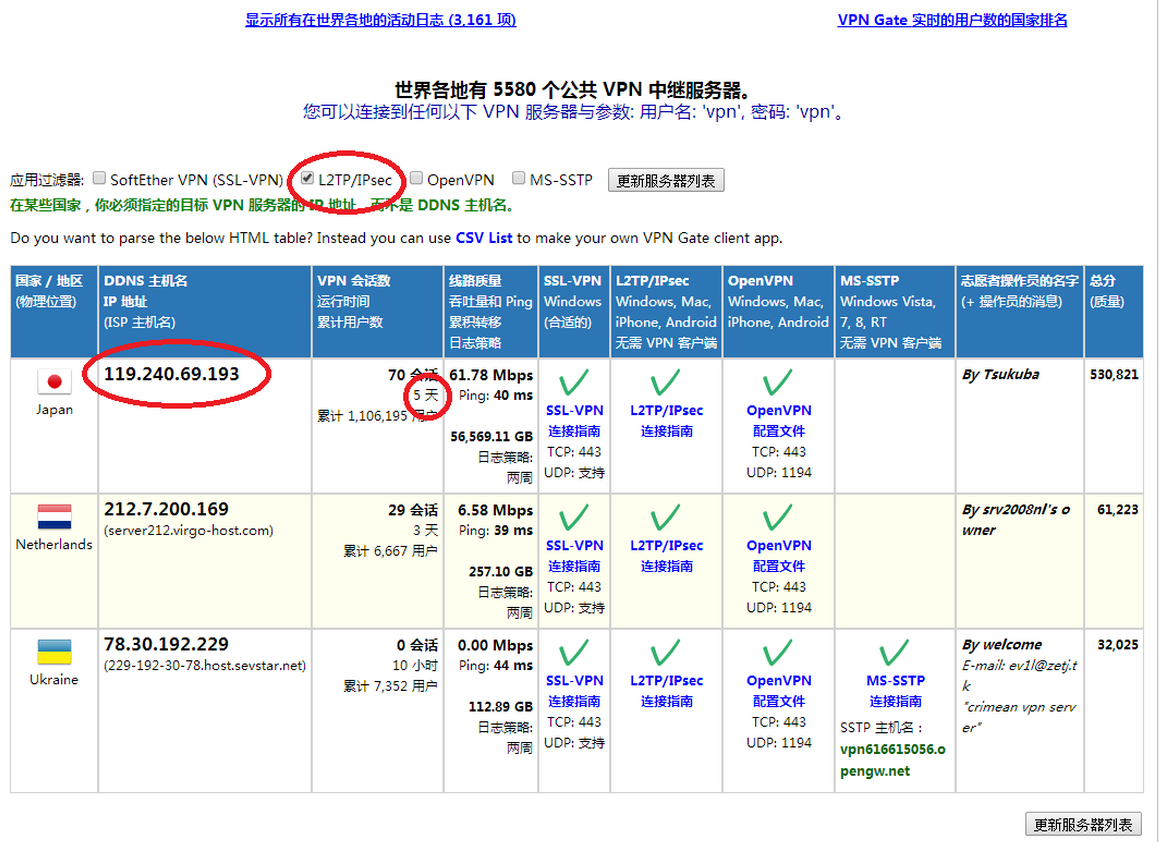Open the worldwide activity log link
Viewport: 1159px width, 842px height.
(380, 20)
